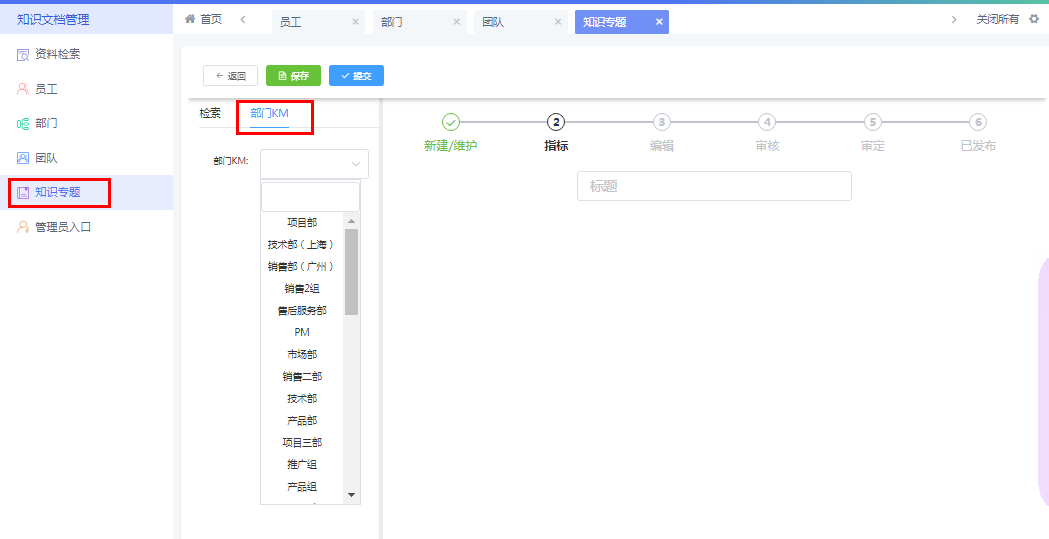This screenshot has height=539, width=1049.
Task: Click the green 保存 button
Action: point(293,76)
